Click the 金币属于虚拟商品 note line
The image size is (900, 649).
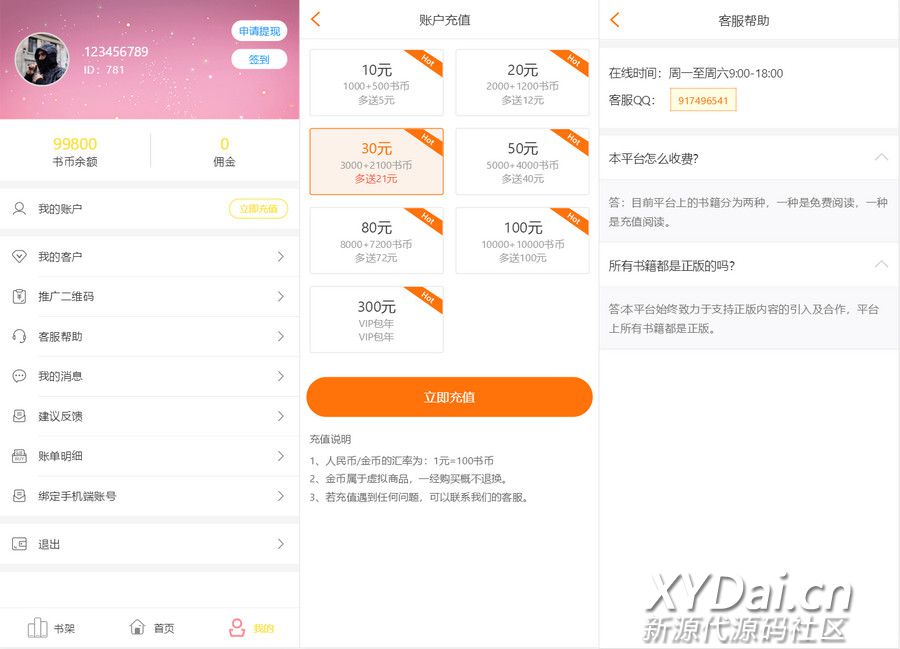pyautogui.click(x=409, y=479)
